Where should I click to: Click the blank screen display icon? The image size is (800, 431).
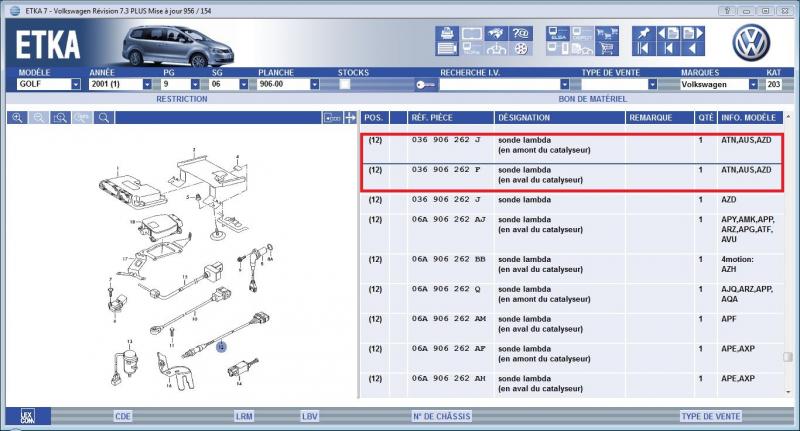(x=471, y=34)
